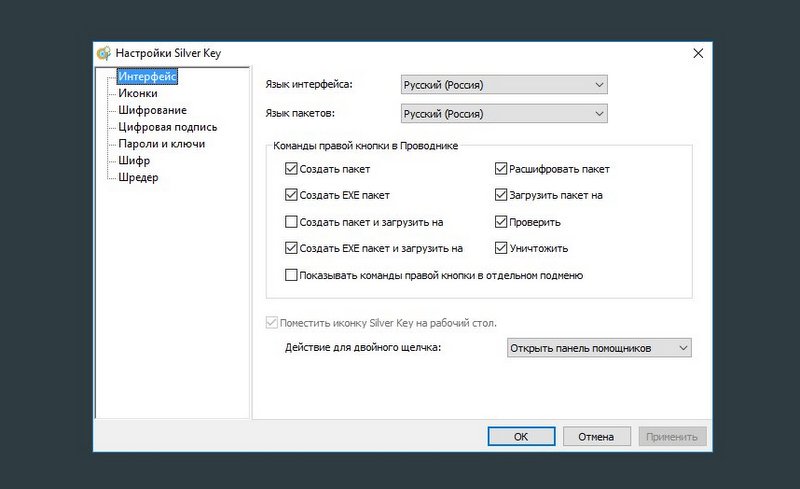Screen dimensions: 800x489
Task: Confirm settings with the OK button
Action: (x=521, y=437)
